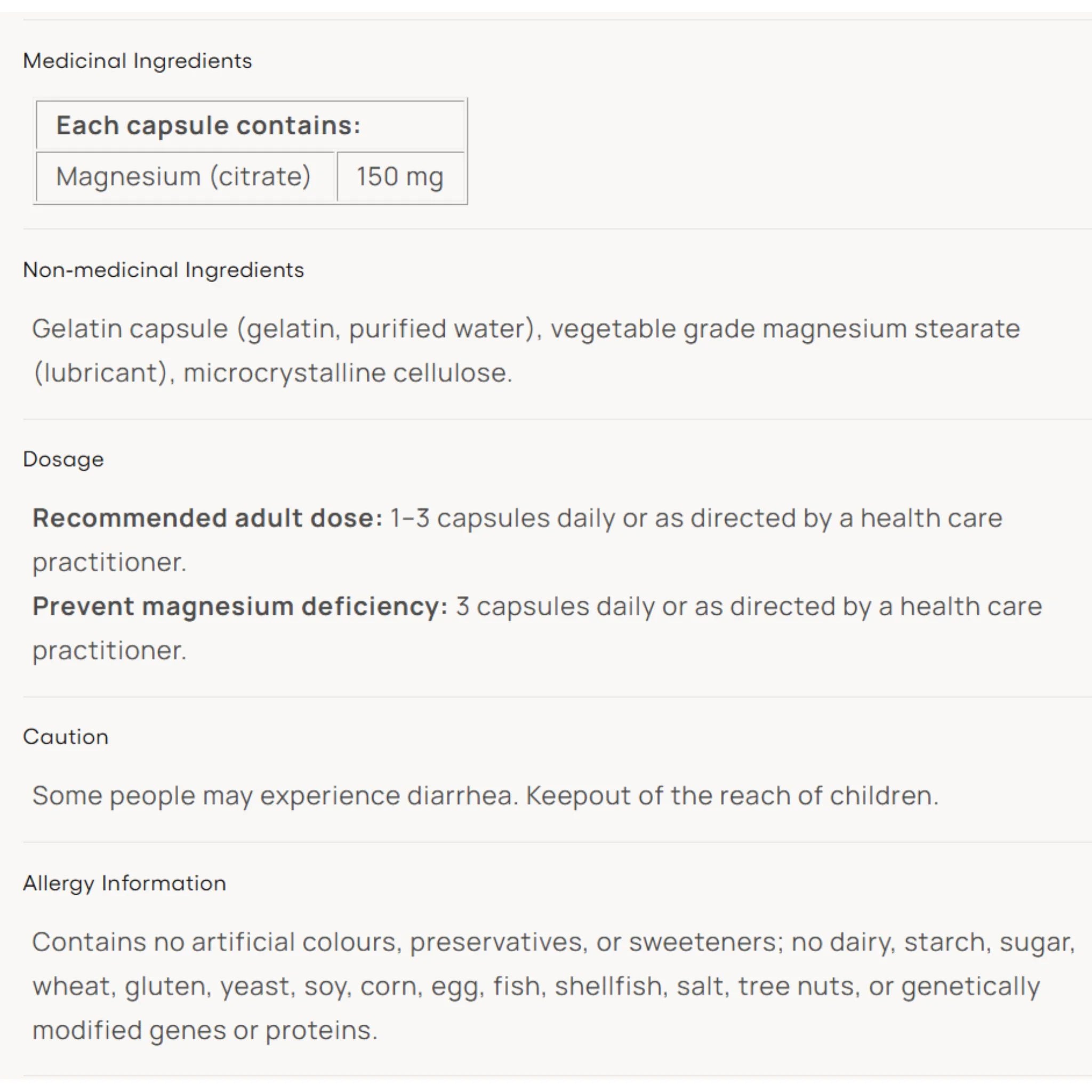Open the Allergy Information section heading
The width and height of the screenshot is (1092, 1092).
tap(124, 884)
